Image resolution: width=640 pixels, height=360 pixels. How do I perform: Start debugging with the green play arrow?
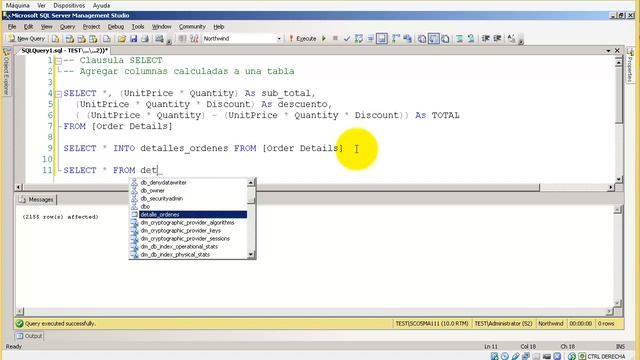[324, 38]
